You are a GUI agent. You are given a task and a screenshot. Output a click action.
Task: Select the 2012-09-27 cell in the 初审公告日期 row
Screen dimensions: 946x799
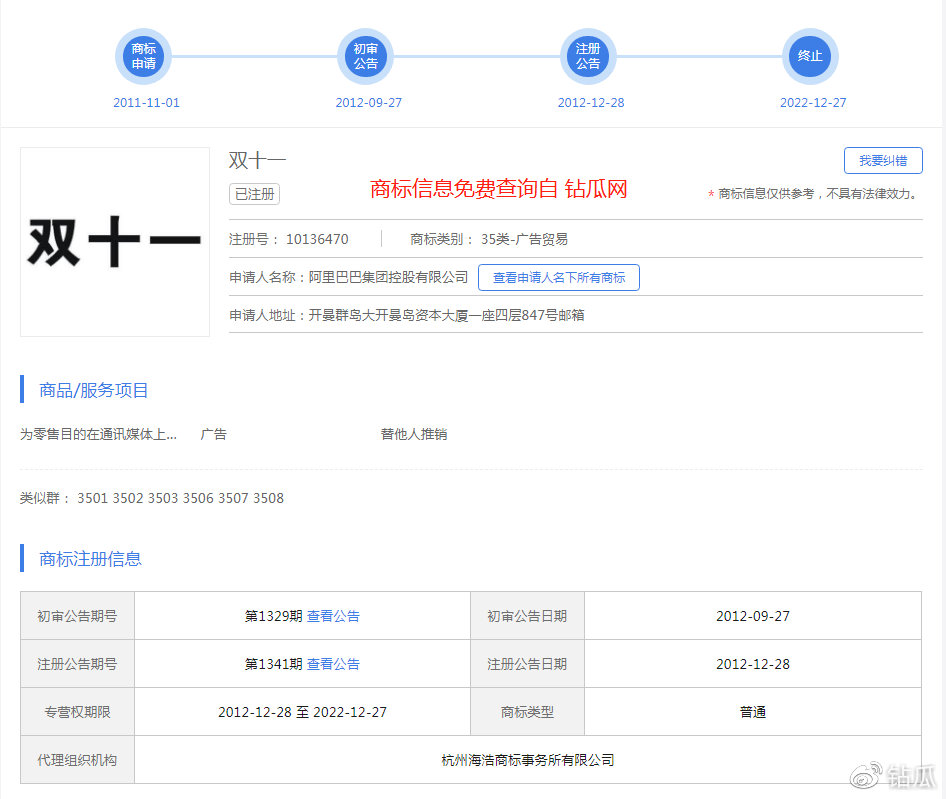point(753,616)
